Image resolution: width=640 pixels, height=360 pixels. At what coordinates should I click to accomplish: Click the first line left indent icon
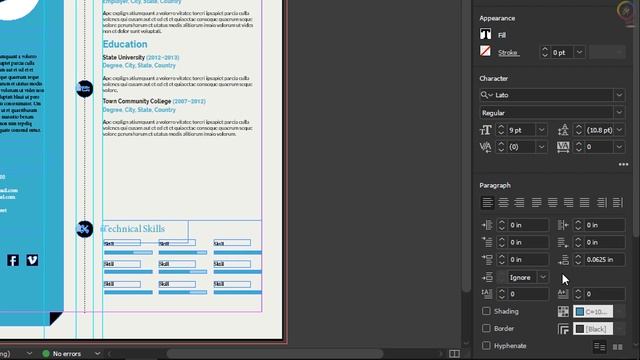tap(487, 242)
